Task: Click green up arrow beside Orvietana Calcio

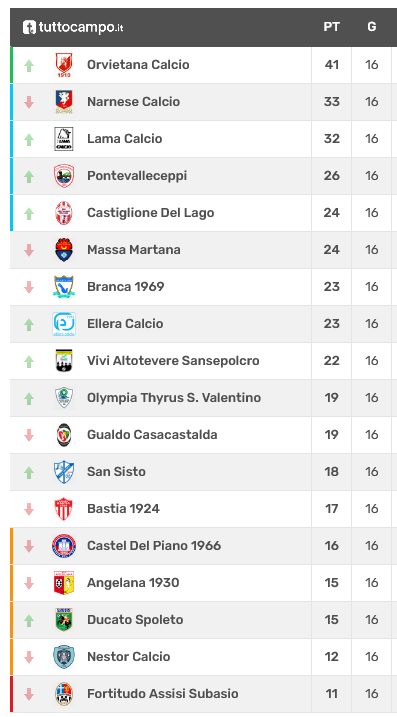Action: (x=29, y=65)
